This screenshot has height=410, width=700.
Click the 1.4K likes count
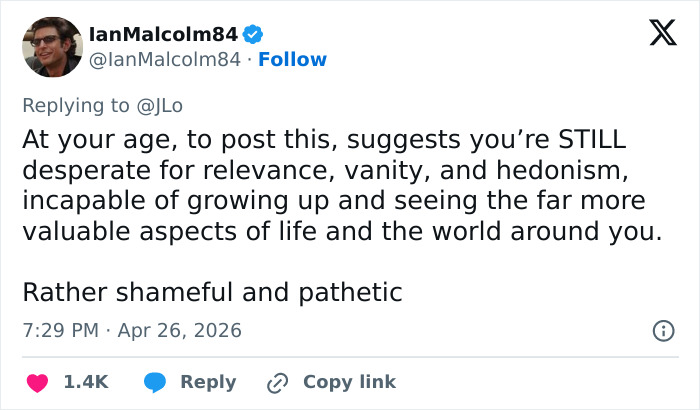[86, 382]
